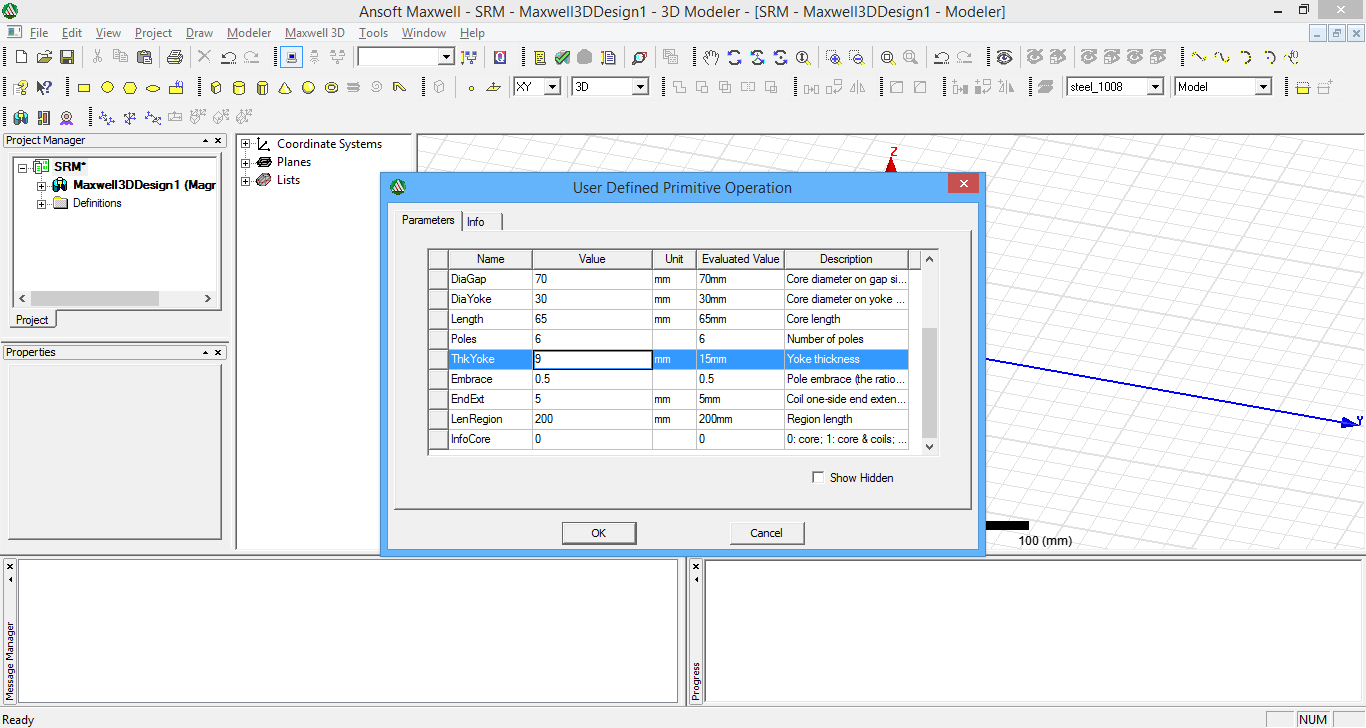Select the Draw line tool
This screenshot has height=728, width=1366.
click(x=1198, y=57)
